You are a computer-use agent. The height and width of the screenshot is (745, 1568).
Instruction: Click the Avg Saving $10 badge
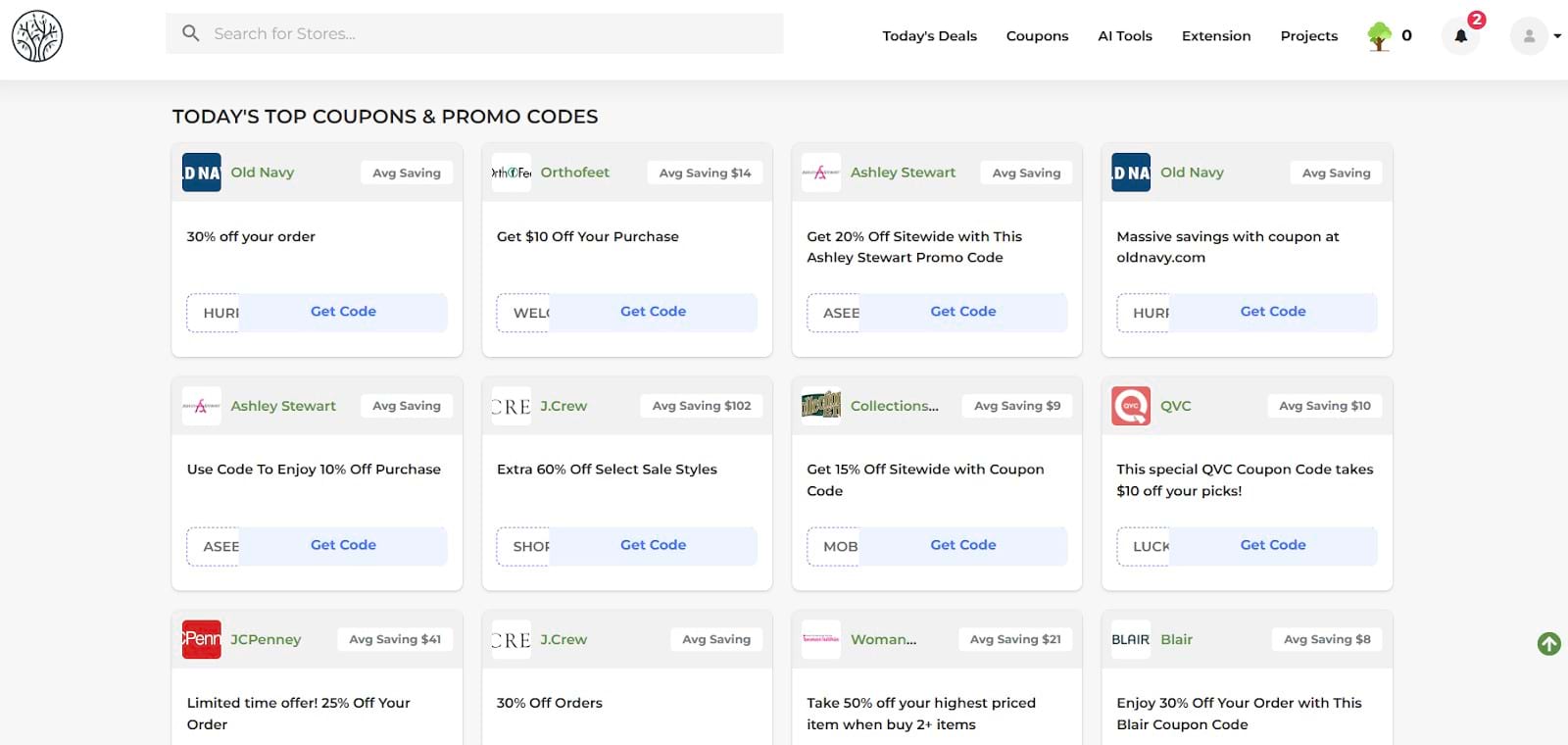click(x=1324, y=406)
